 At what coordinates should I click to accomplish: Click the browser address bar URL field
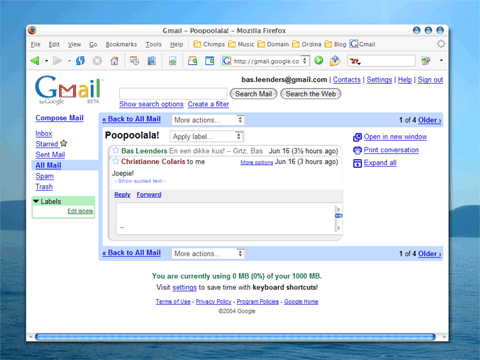pos(266,61)
